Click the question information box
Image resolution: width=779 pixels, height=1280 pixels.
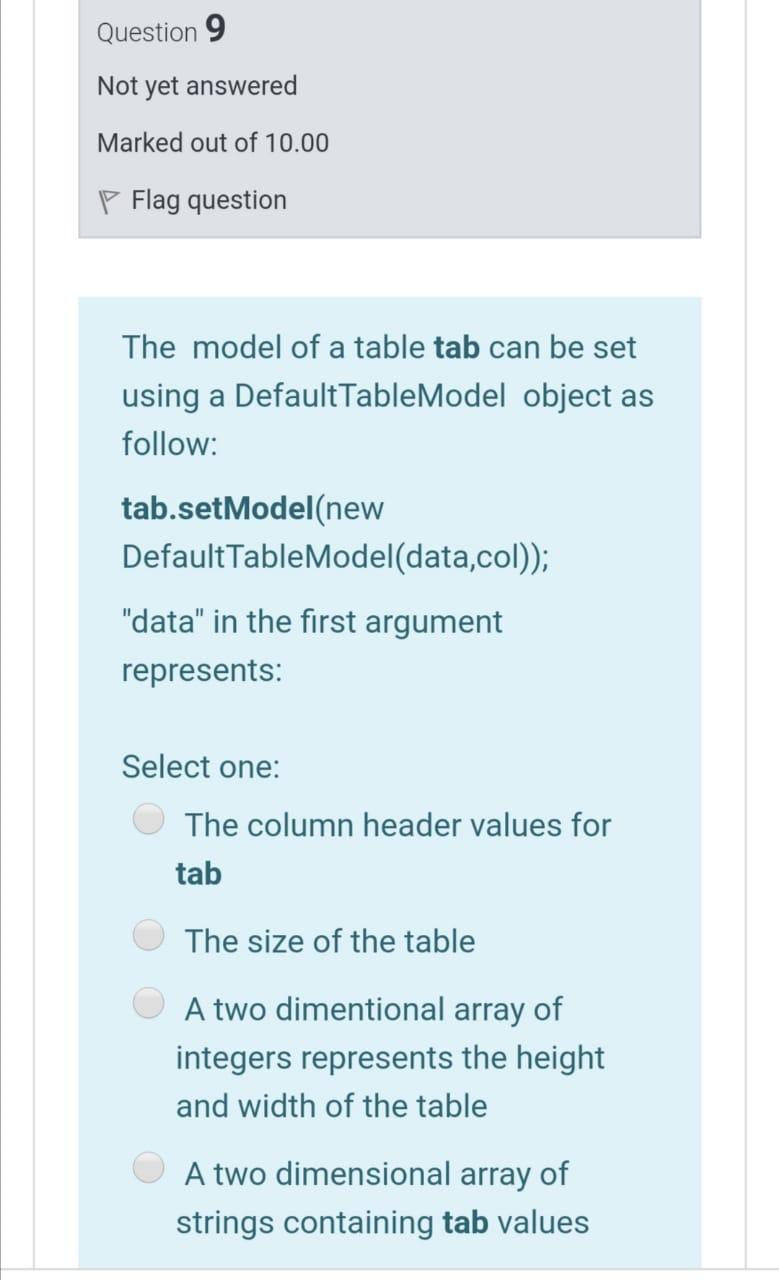pos(390,120)
